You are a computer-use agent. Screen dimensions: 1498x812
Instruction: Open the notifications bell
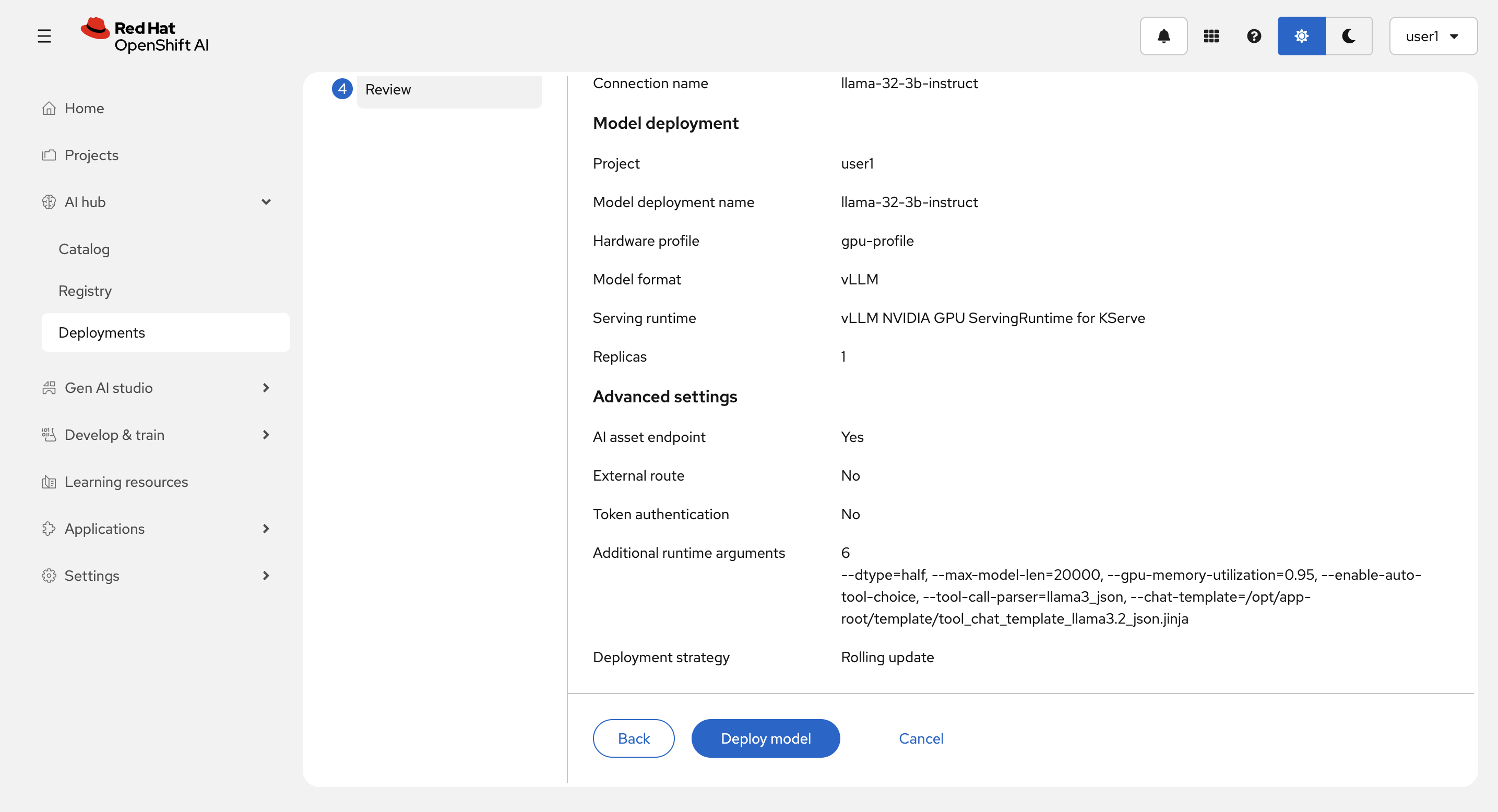pyautogui.click(x=1163, y=36)
